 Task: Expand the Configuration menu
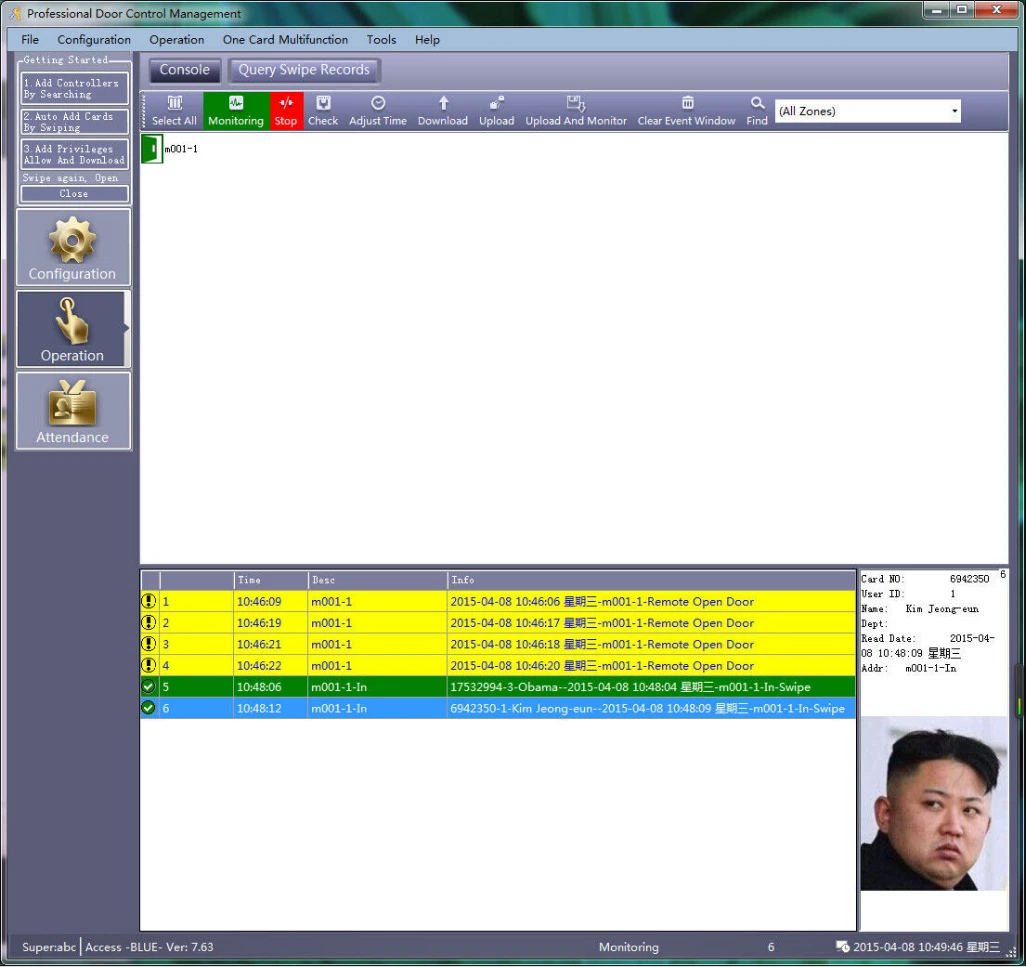tap(93, 39)
